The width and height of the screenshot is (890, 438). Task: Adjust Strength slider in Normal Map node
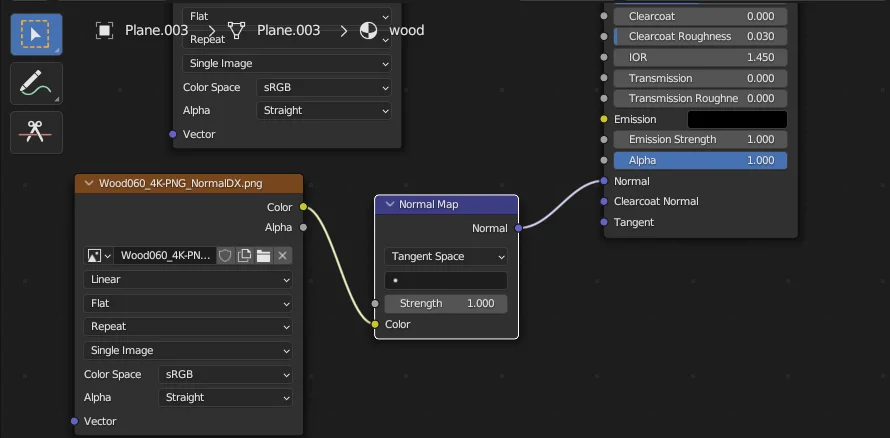click(446, 304)
